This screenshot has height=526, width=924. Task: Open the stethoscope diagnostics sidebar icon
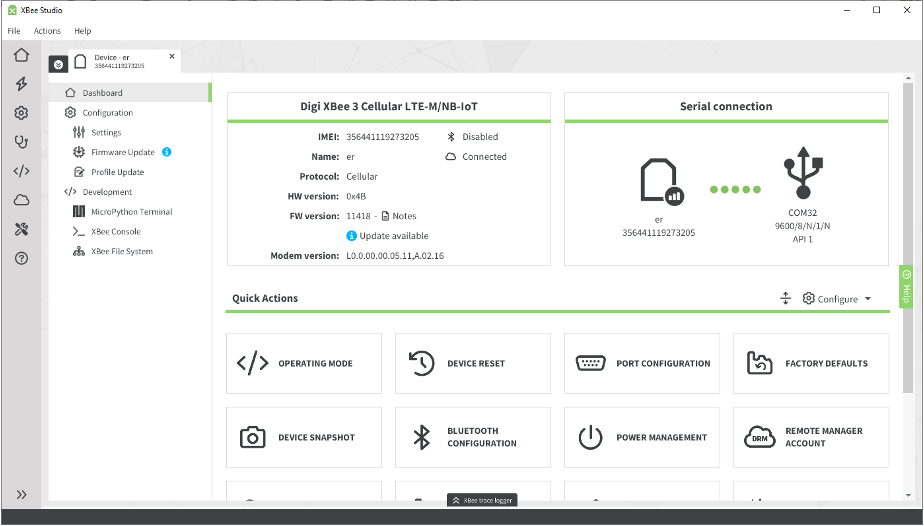[x=21, y=142]
